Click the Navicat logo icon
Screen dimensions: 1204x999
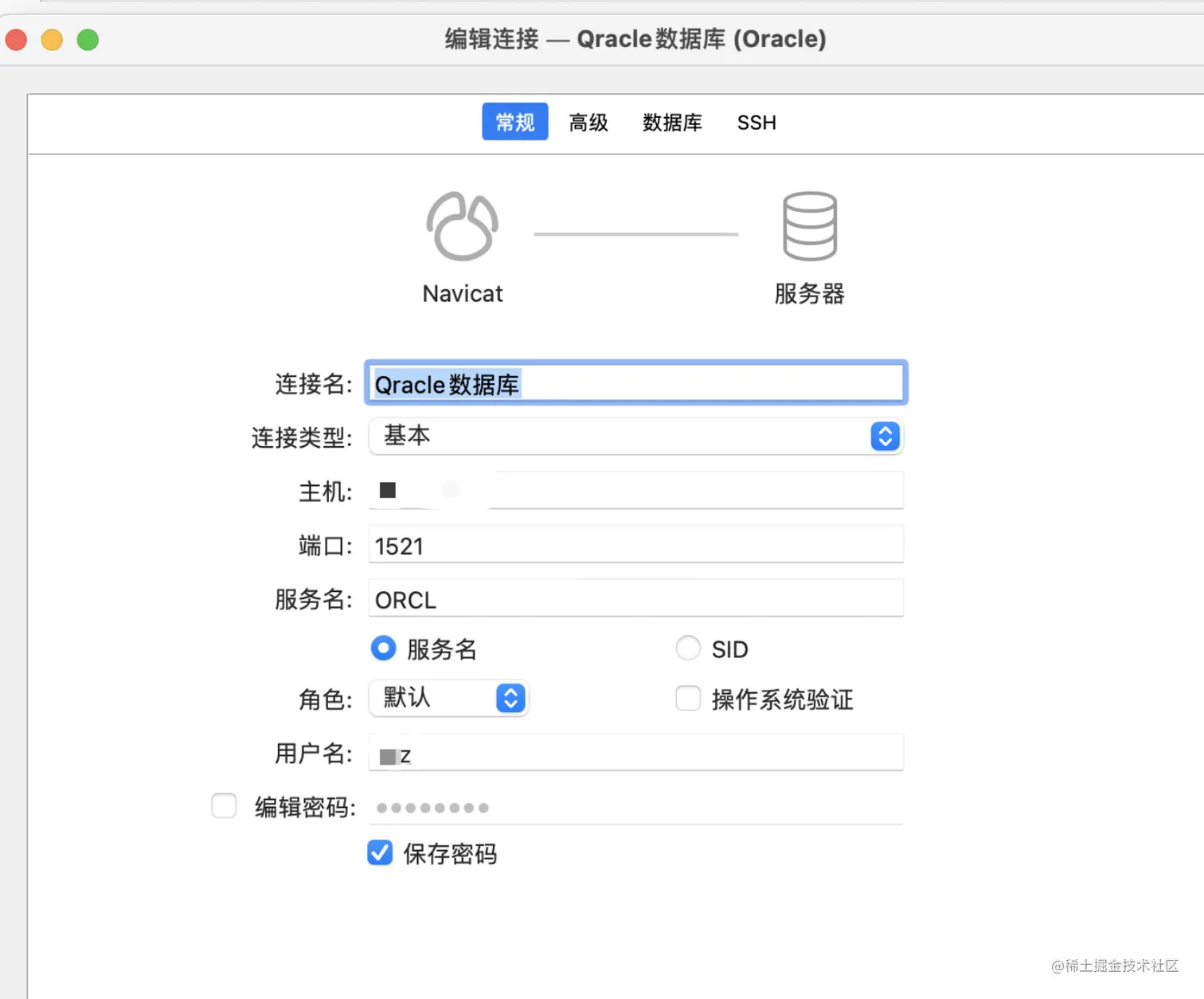click(463, 226)
